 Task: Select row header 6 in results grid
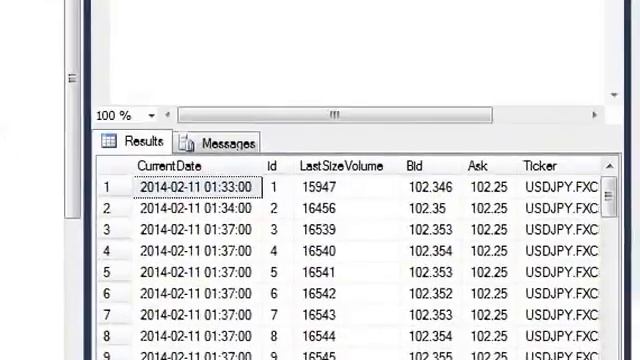click(x=115, y=293)
